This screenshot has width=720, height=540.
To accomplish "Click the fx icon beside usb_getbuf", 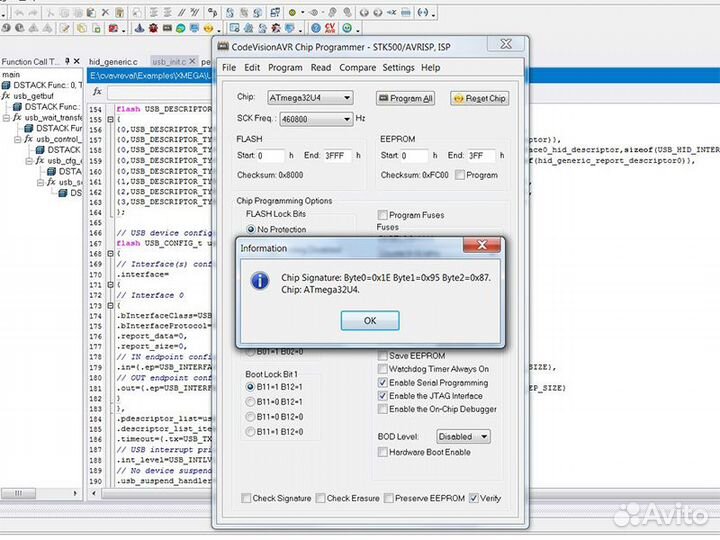I will pyautogui.click(x=7, y=96).
